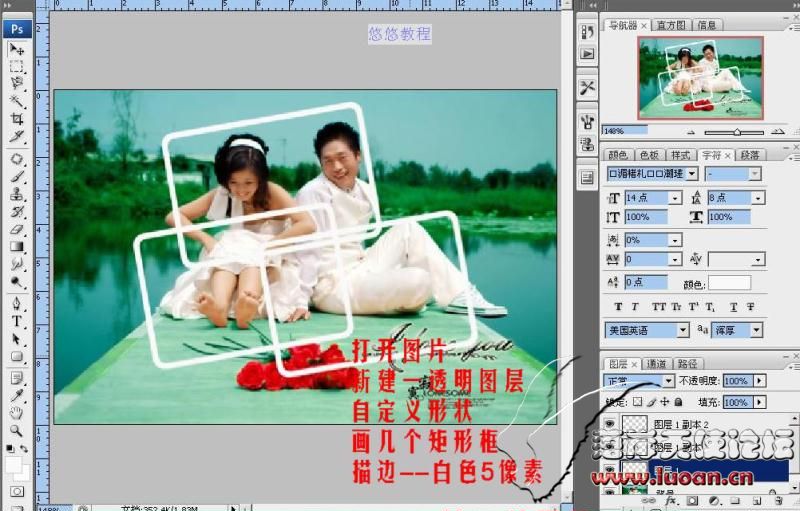This screenshot has height=511, width=800.
Task: Open the layer blend mode 正常 dropdown
Action: tap(668, 381)
